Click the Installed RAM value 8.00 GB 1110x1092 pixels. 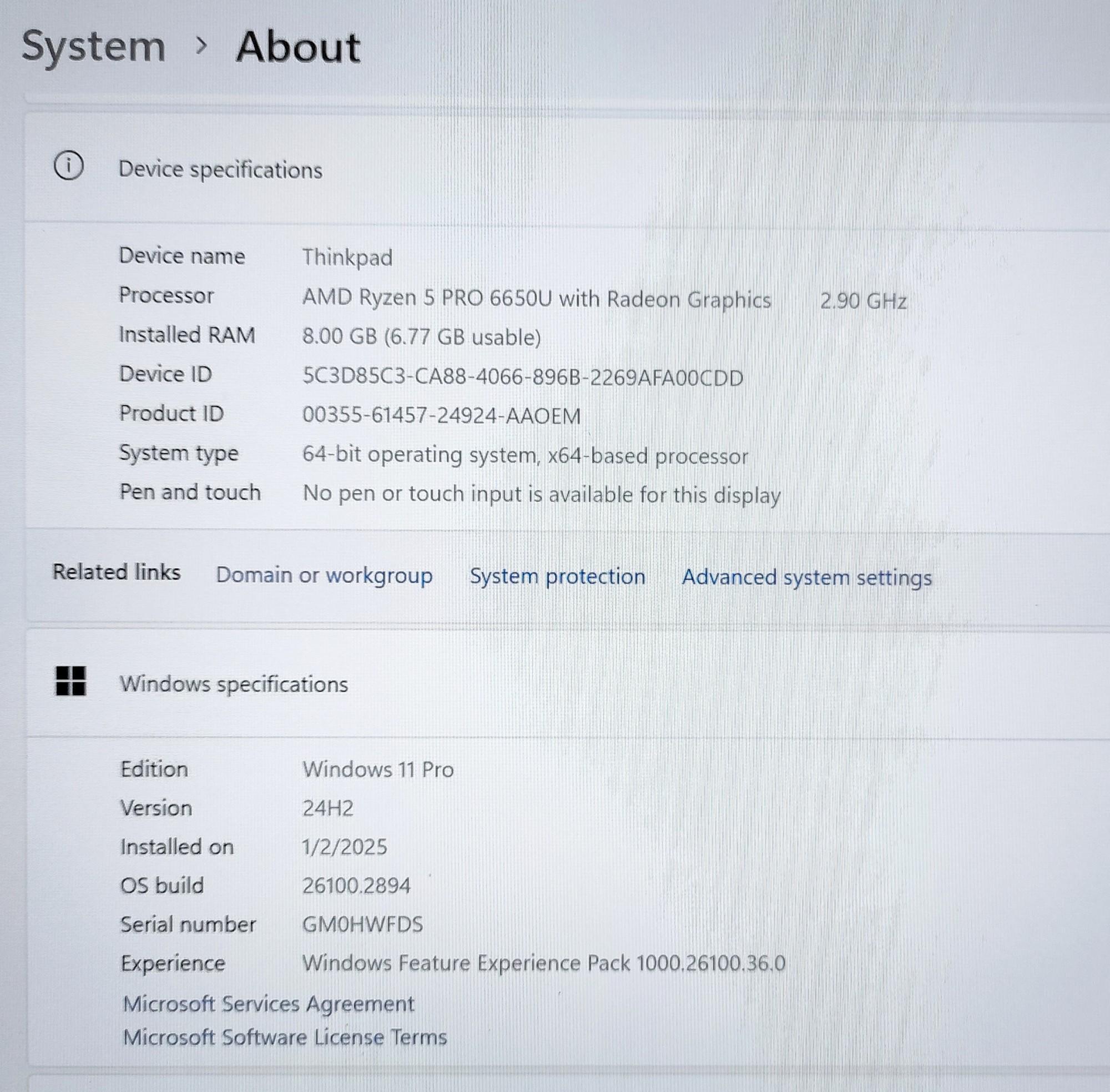pyautogui.click(x=421, y=337)
